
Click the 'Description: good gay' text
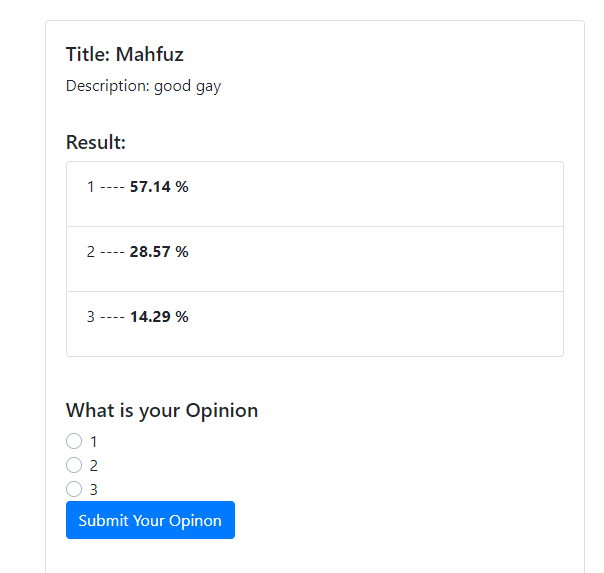tap(143, 86)
